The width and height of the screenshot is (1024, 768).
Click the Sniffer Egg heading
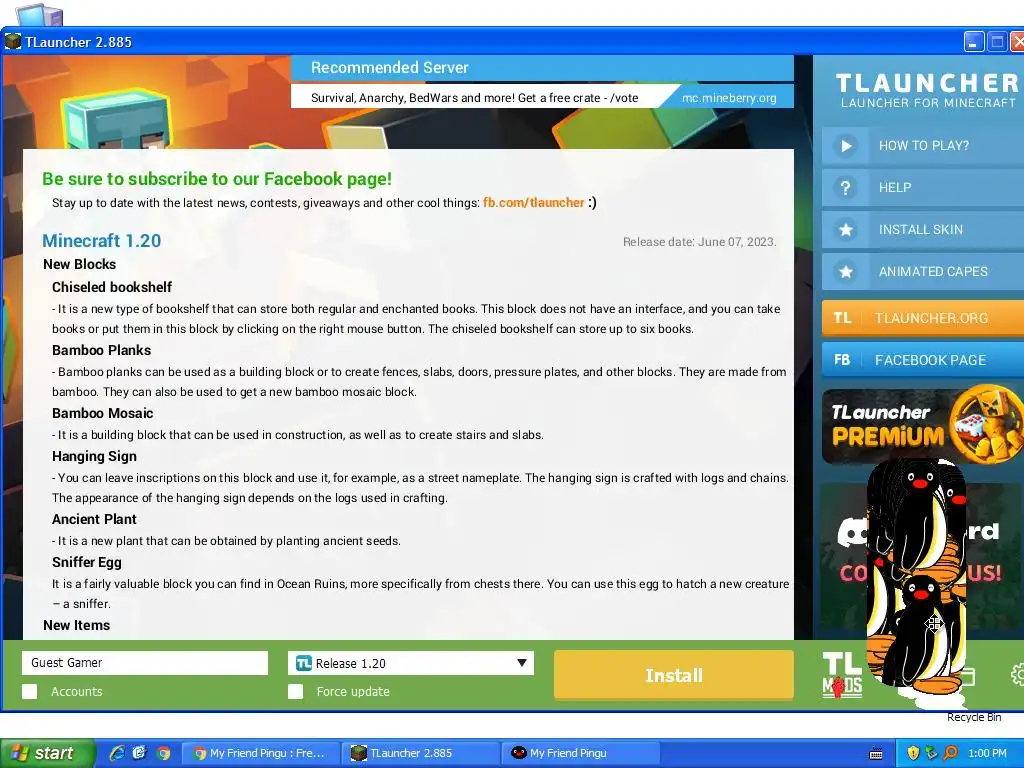[x=86, y=562]
